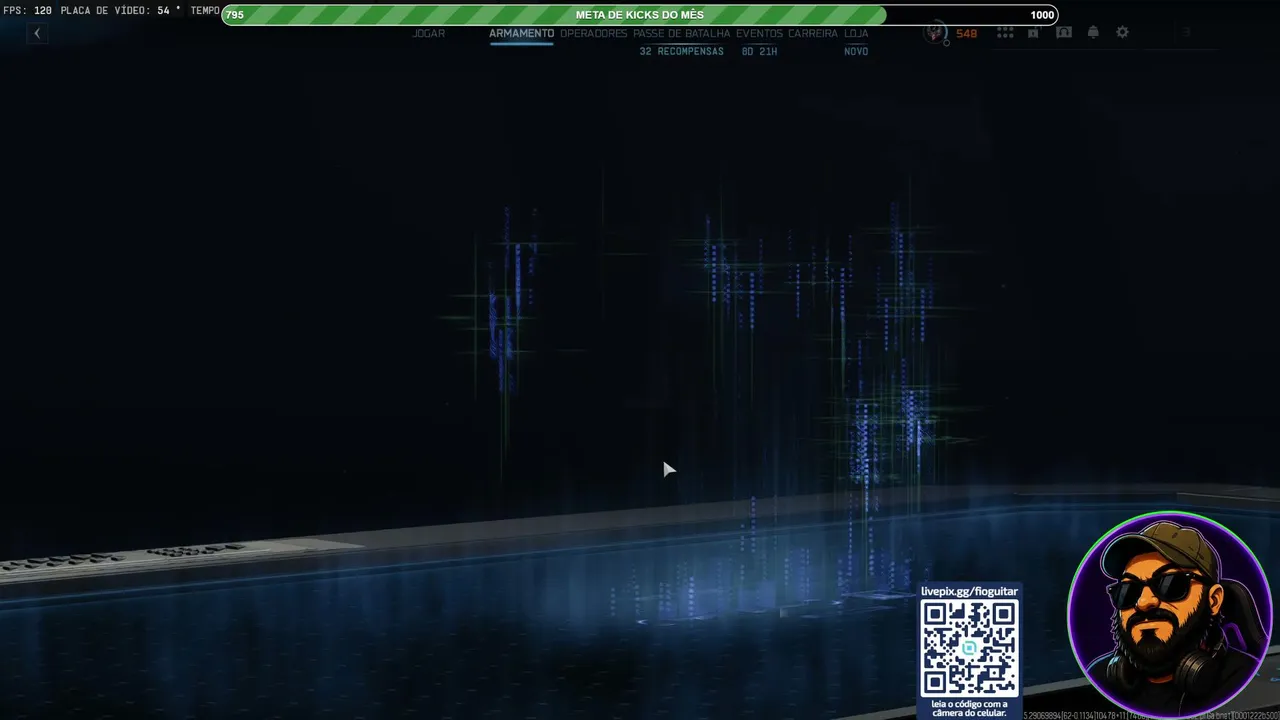Open the grid menu icon
The height and width of the screenshot is (720, 1280).
[x=1005, y=33]
